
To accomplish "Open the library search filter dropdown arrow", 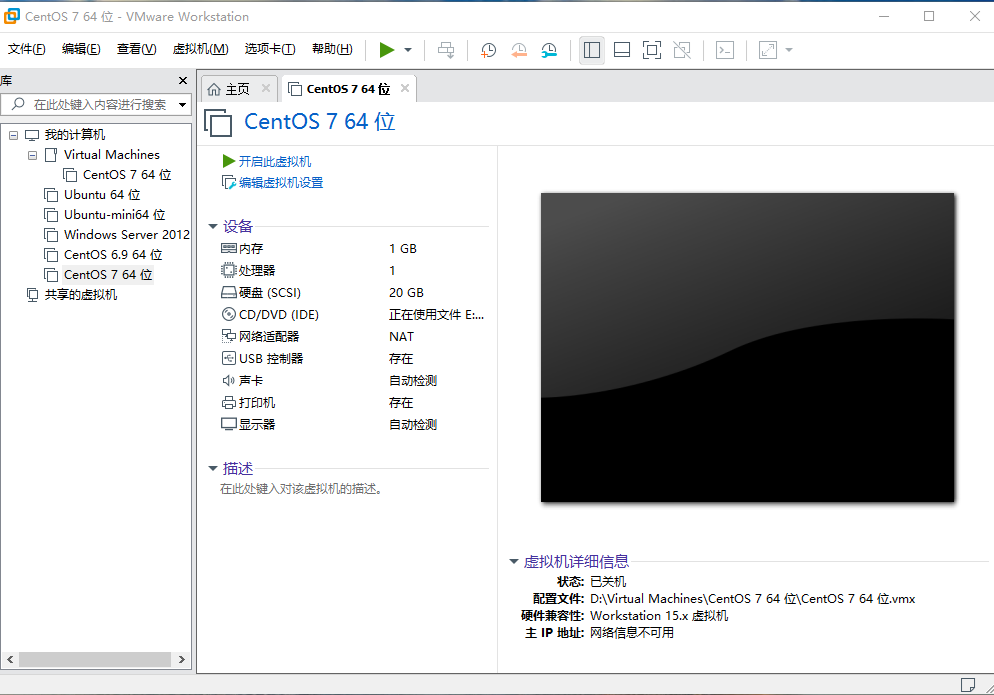I will coord(183,105).
